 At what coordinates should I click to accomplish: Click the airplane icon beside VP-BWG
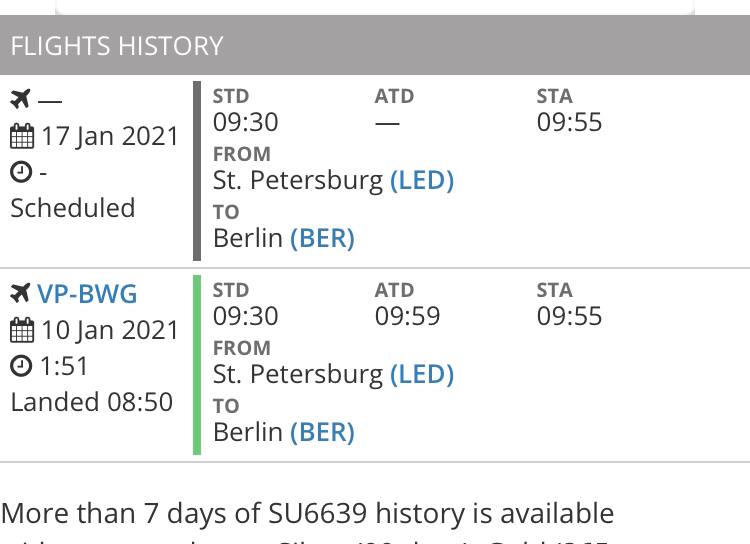pyautogui.click(x=21, y=293)
